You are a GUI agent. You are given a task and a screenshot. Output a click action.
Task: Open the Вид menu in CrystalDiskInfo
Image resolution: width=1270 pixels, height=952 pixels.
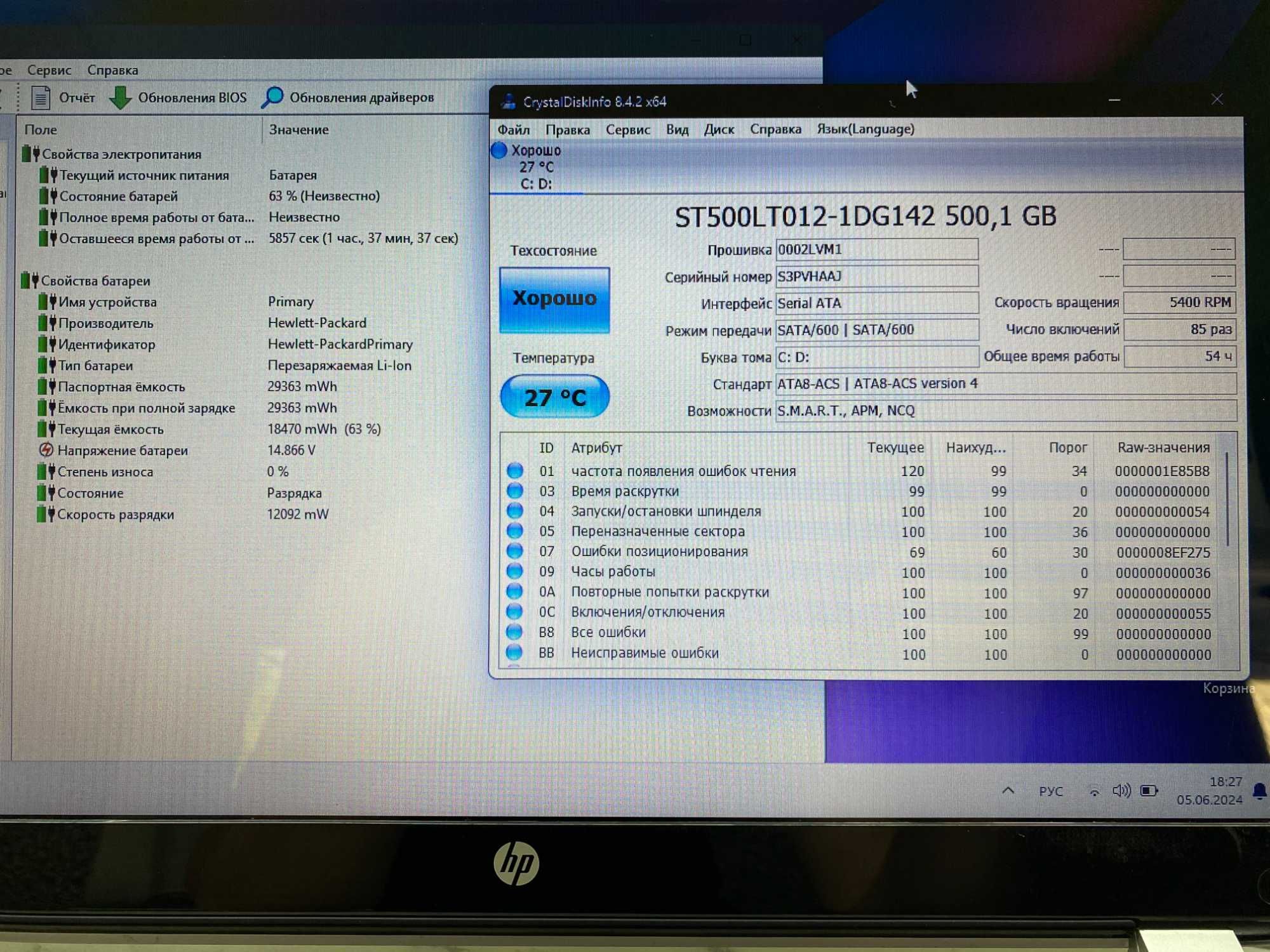point(677,129)
